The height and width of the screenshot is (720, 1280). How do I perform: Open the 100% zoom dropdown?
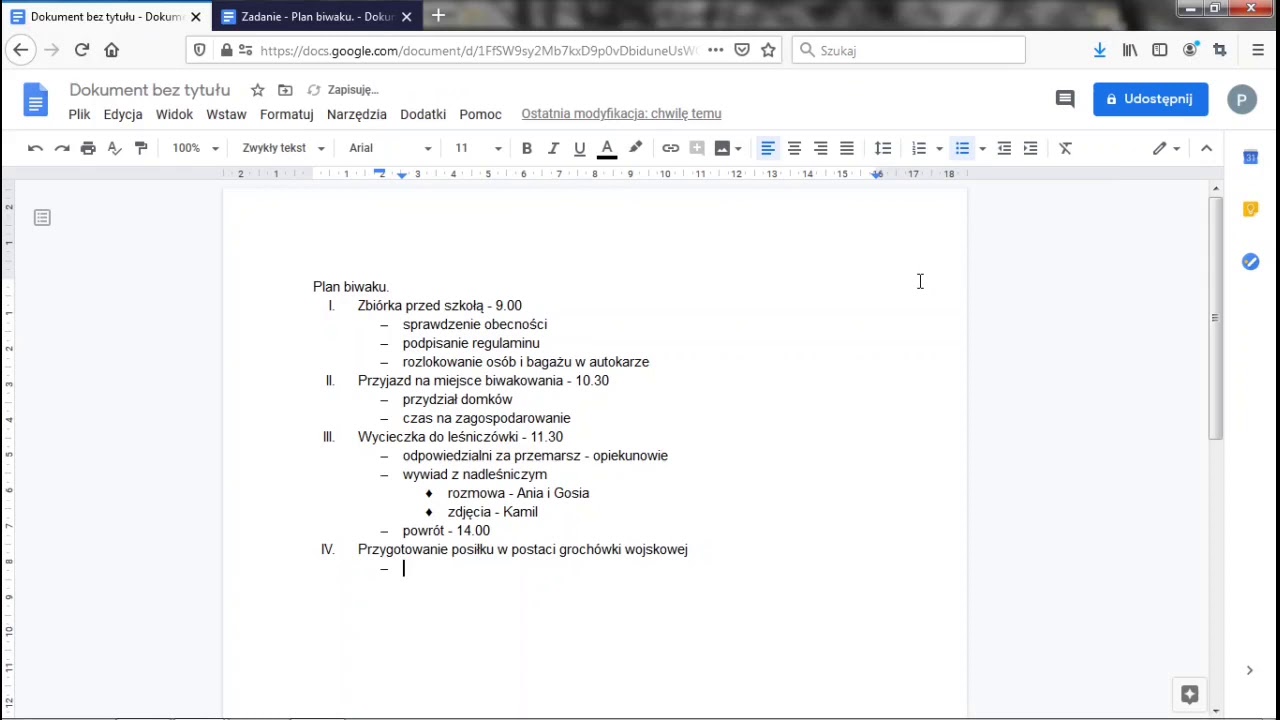click(195, 148)
